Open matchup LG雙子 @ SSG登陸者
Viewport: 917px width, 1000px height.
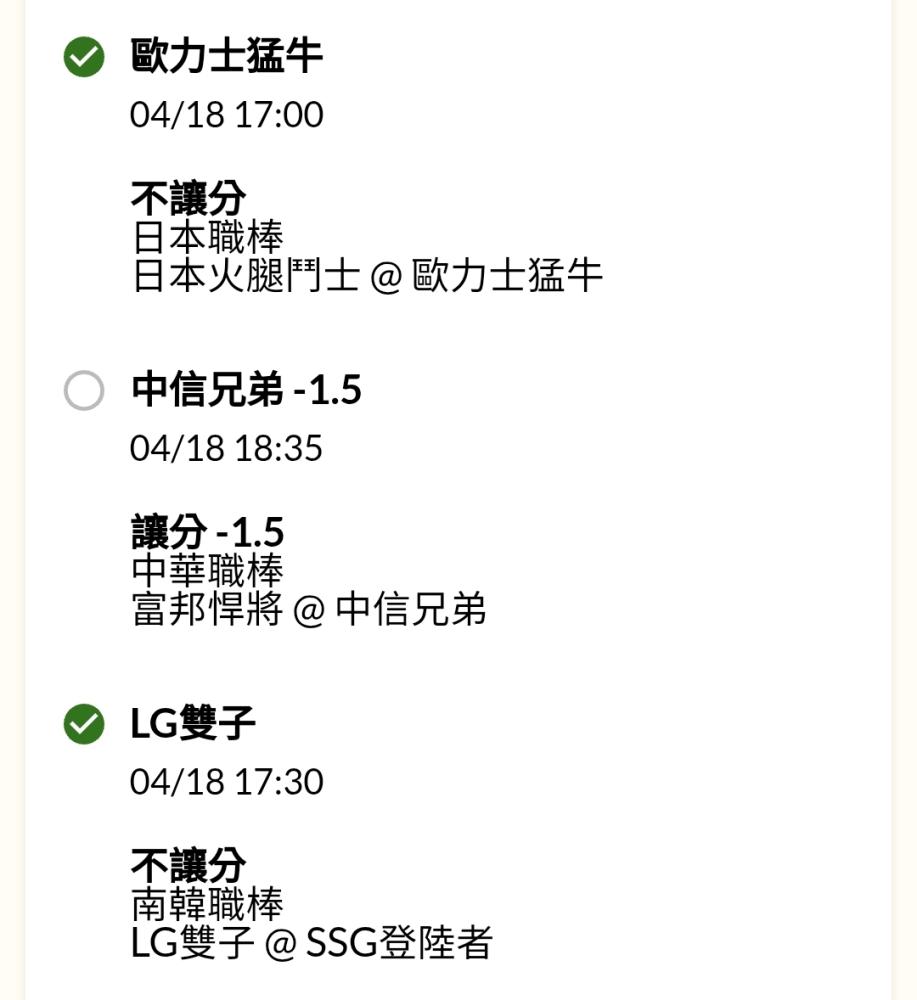[x=312, y=943]
